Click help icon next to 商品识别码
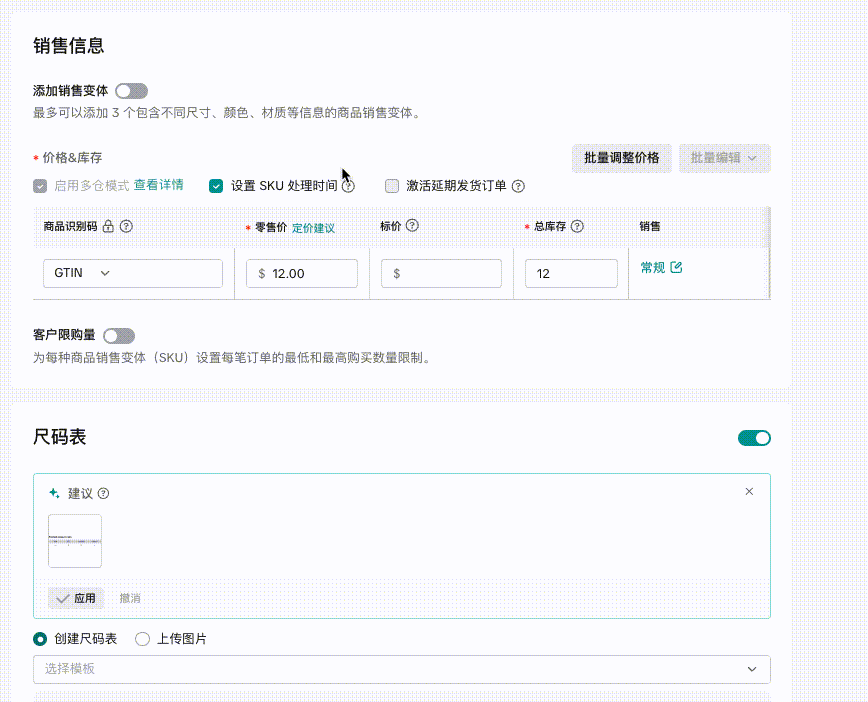This screenshot has height=702, width=868. (127, 227)
